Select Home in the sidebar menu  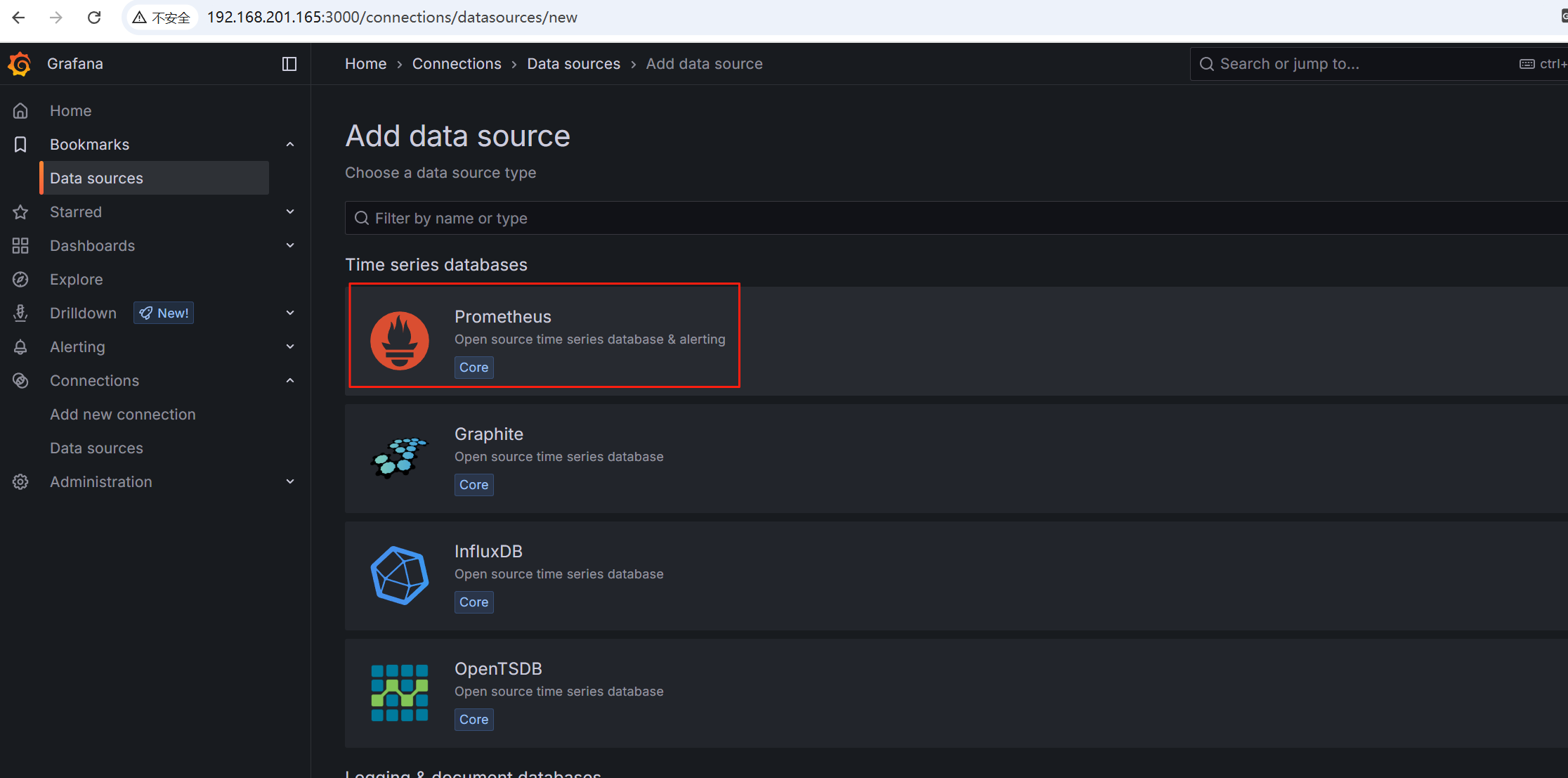(x=70, y=111)
